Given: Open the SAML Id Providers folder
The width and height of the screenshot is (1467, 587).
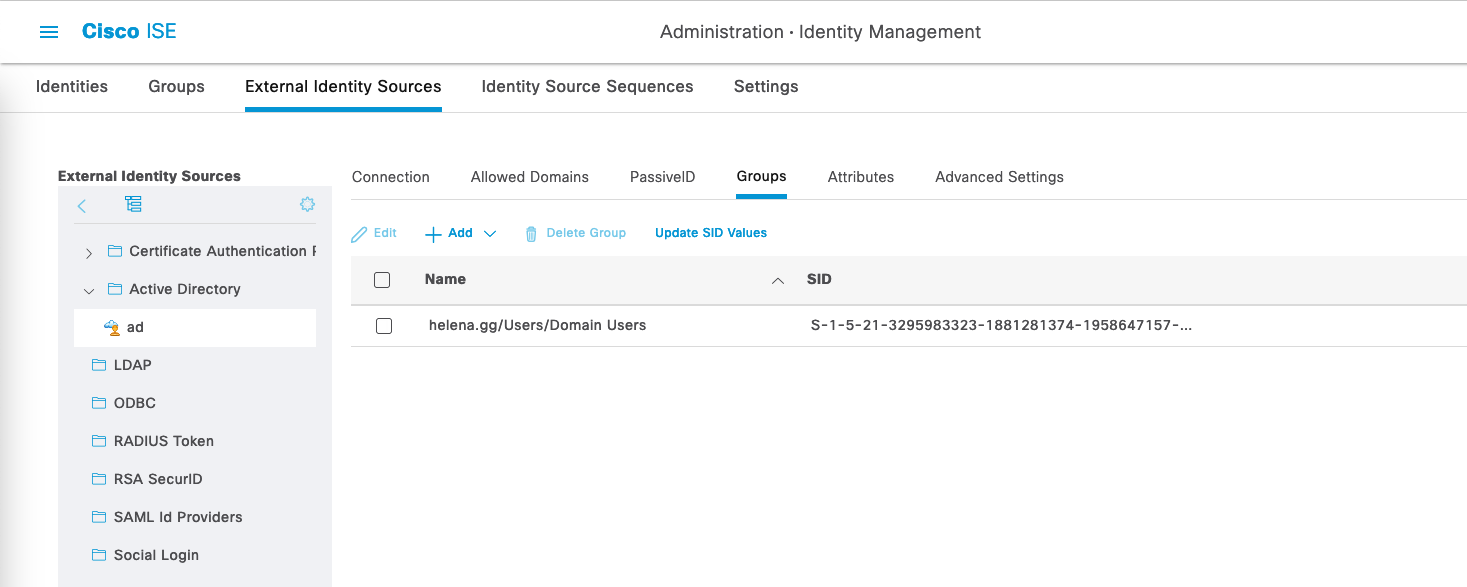Looking at the screenshot, I should pyautogui.click(x=98, y=517).
